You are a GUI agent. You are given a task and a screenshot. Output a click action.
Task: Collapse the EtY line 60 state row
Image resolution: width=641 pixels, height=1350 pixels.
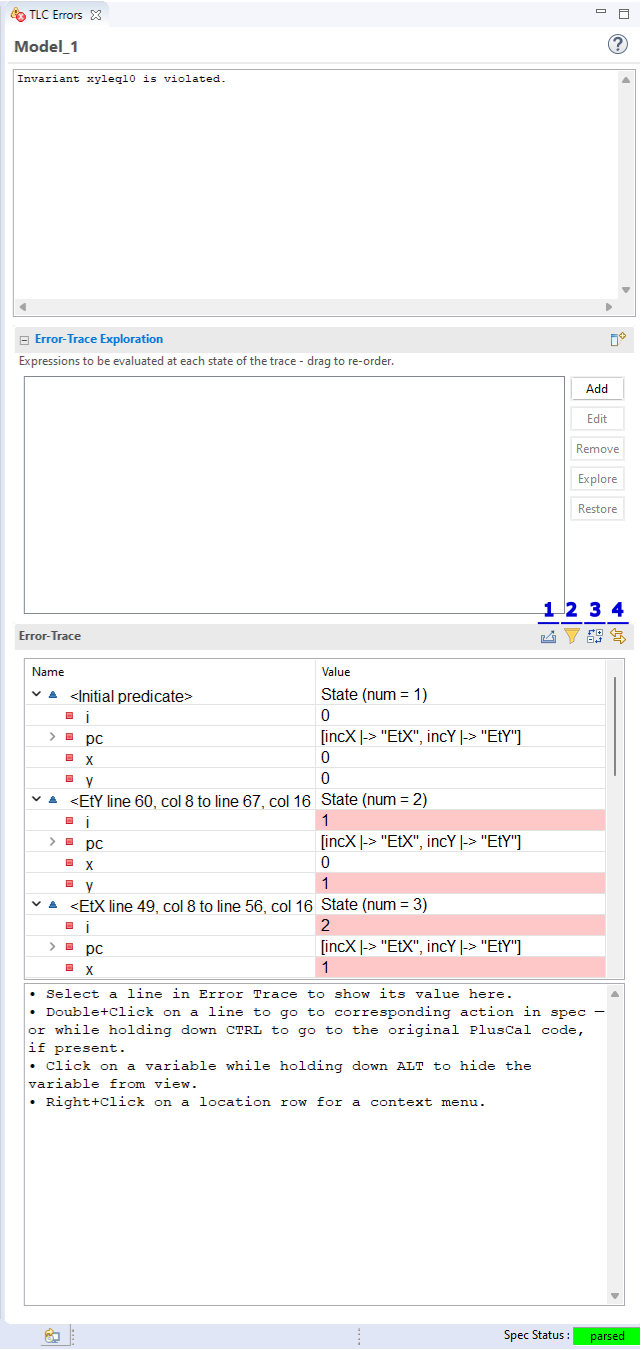point(36,800)
